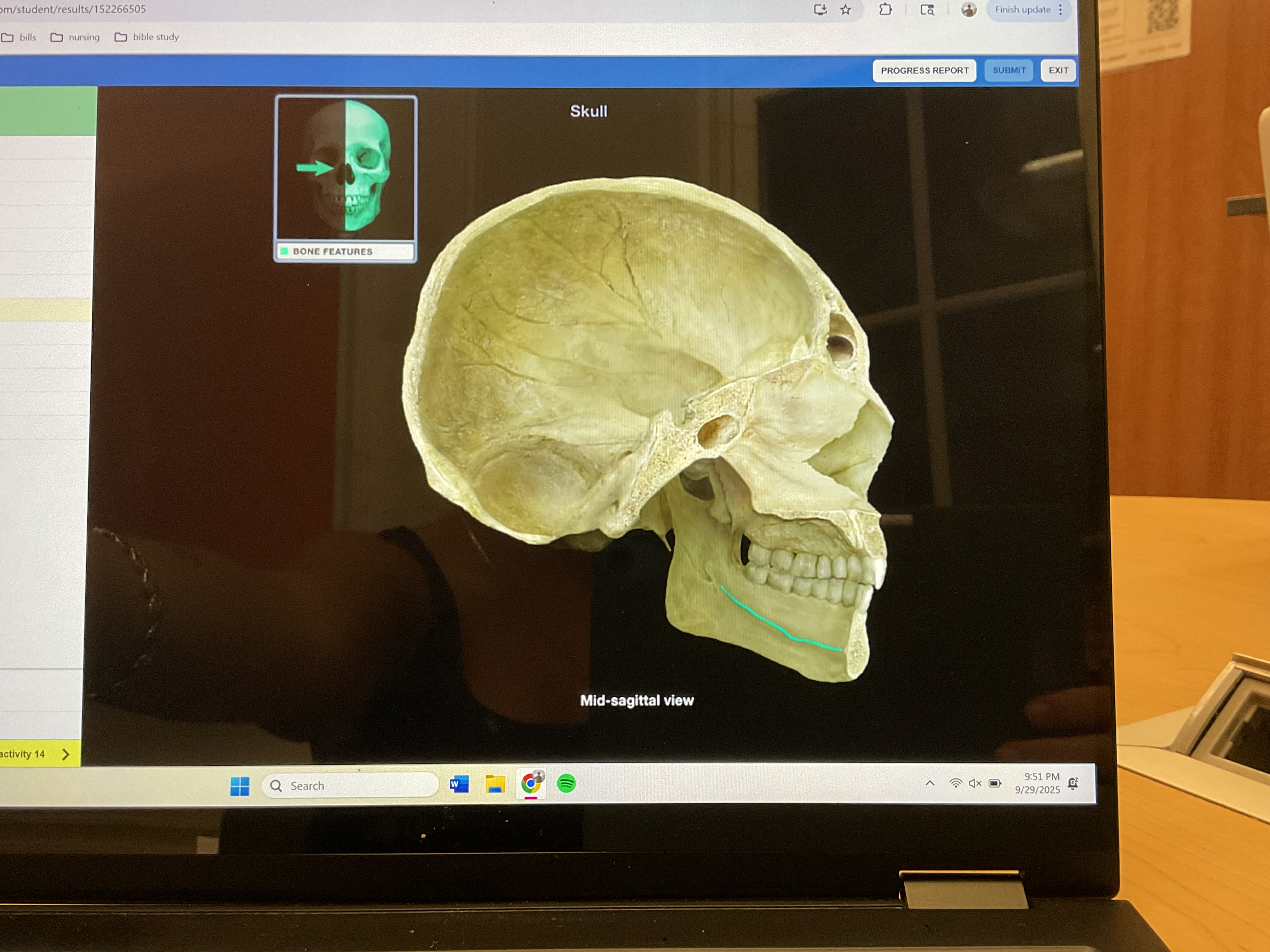Viewport: 1270px width, 952px height.
Task: Click the skull Bone Features thumbnail
Action: (x=346, y=168)
